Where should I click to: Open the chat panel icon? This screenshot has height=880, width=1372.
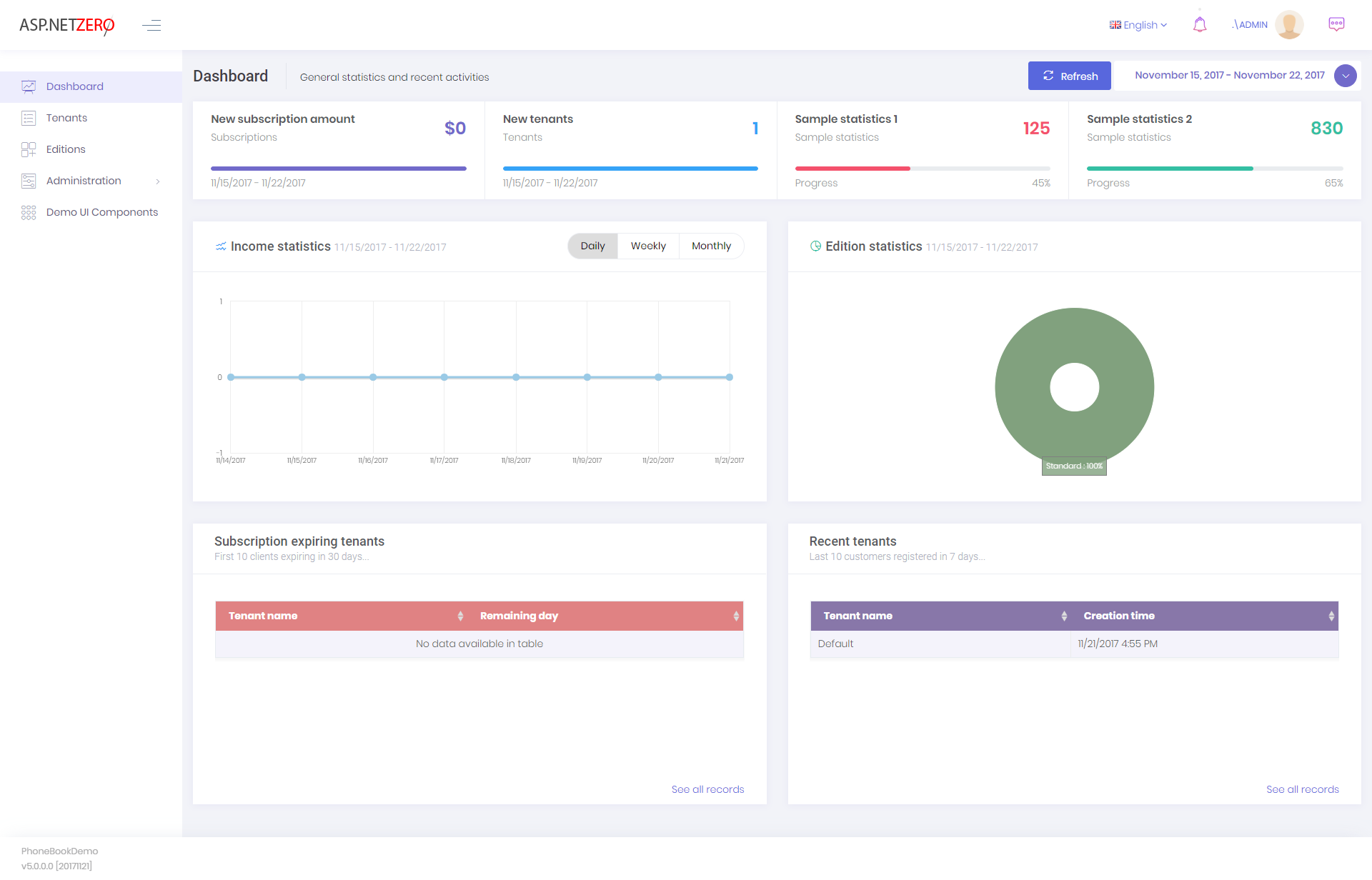pyautogui.click(x=1336, y=25)
